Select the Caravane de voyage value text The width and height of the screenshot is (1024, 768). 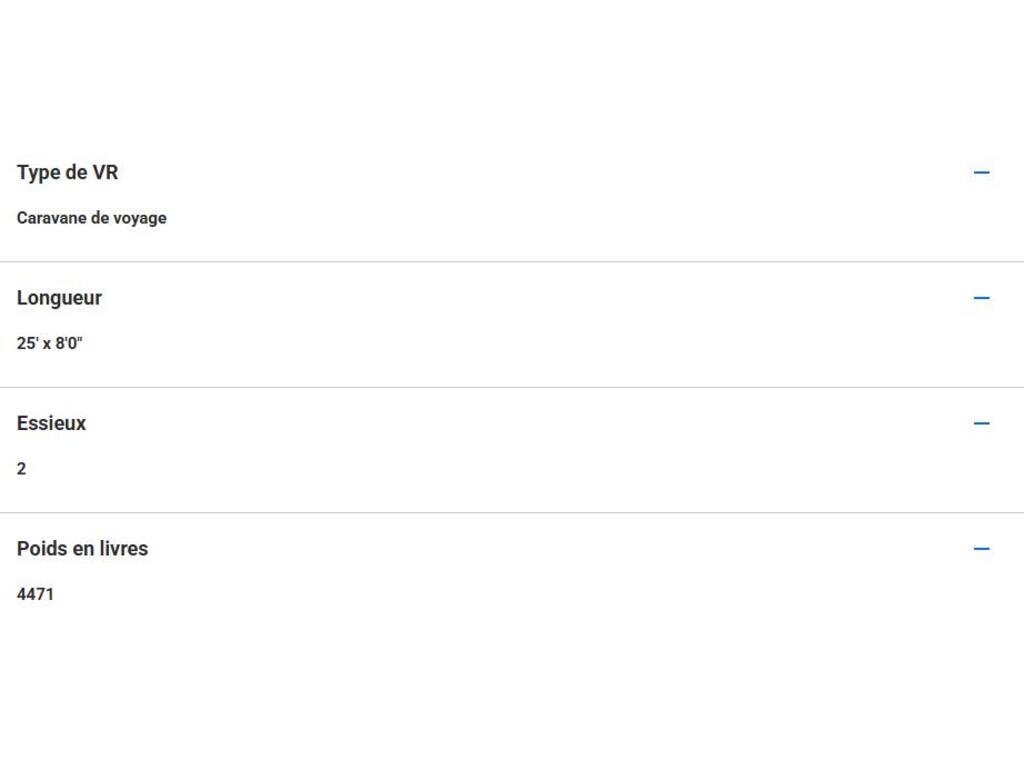click(x=91, y=218)
